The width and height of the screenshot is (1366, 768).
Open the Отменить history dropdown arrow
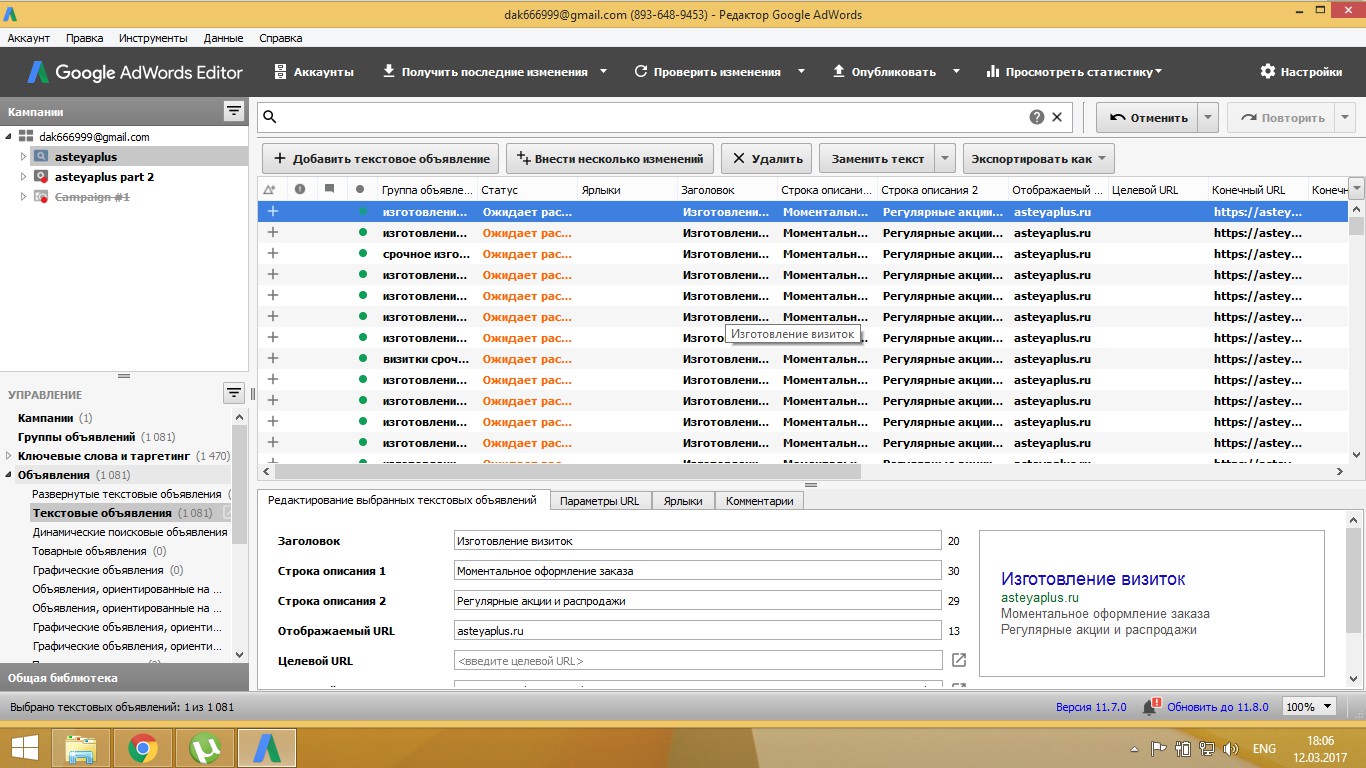click(x=1208, y=117)
